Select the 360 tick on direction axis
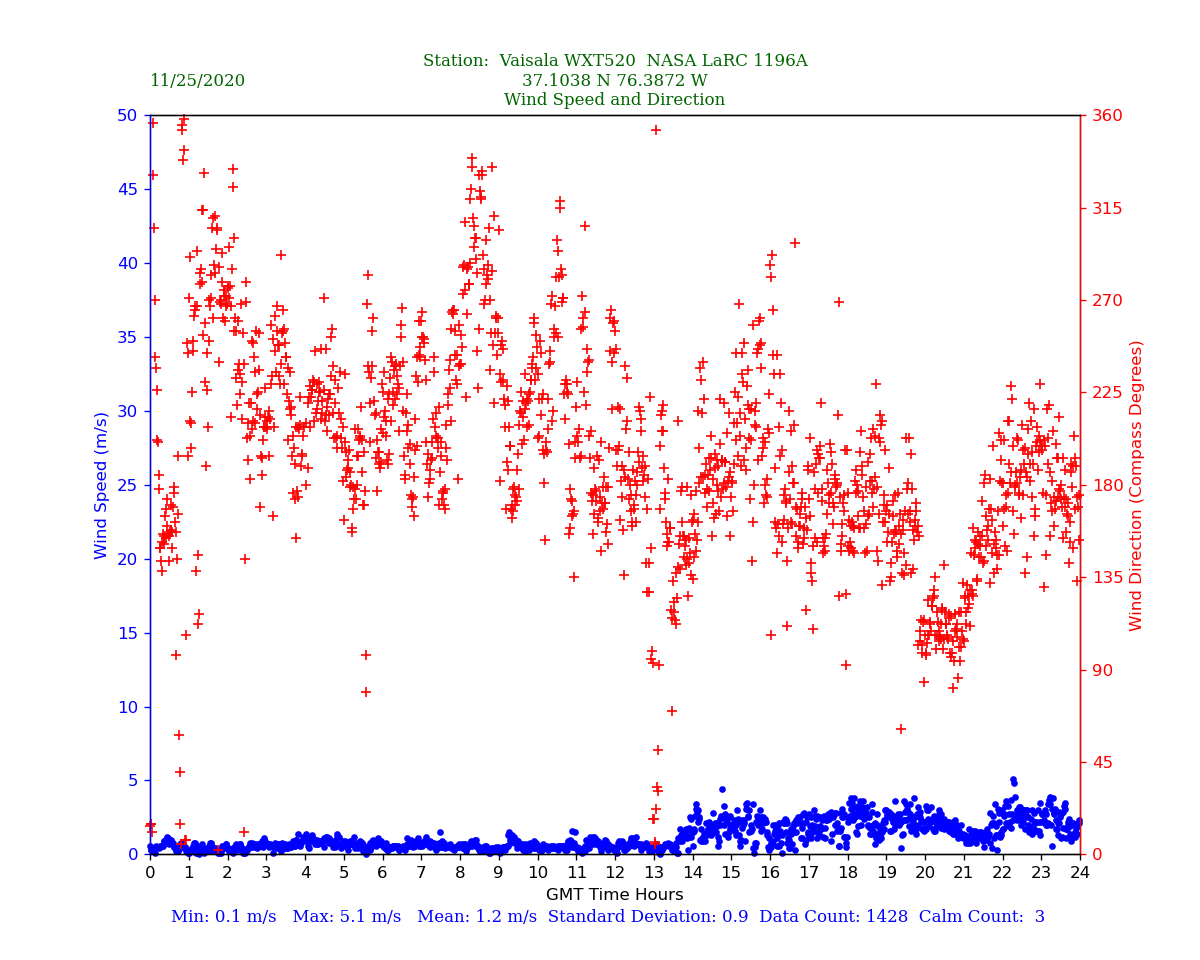The width and height of the screenshot is (1200, 960). coord(1108,116)
